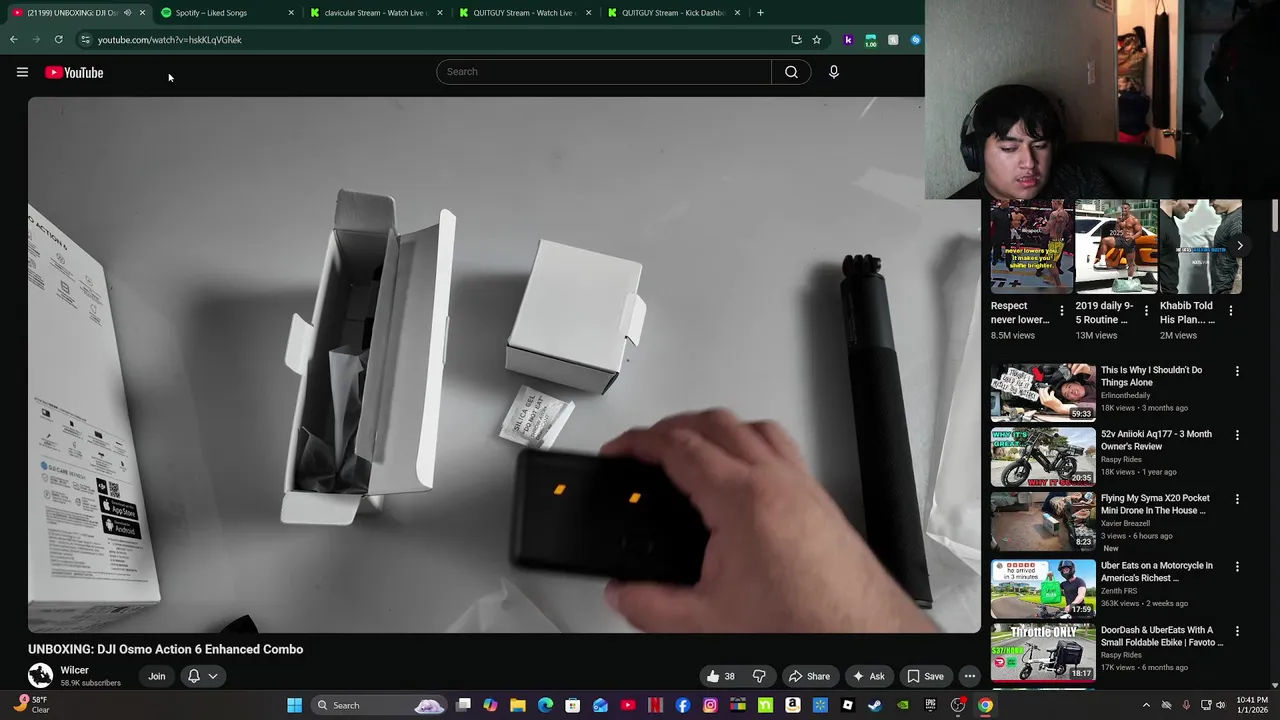Image resolution: width=1280 pixels, height=720 pixels.
Task: Open menu for 'Uber Eats on a Motorcycle' video
Action: [1237, 567]
